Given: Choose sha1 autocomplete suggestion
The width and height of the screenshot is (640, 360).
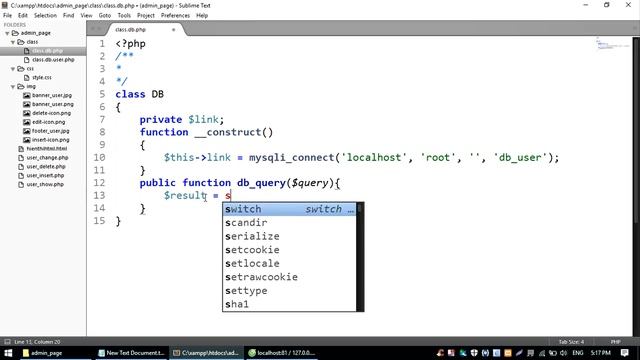Looking at the screenshot, I should click(x=289, y=304).
